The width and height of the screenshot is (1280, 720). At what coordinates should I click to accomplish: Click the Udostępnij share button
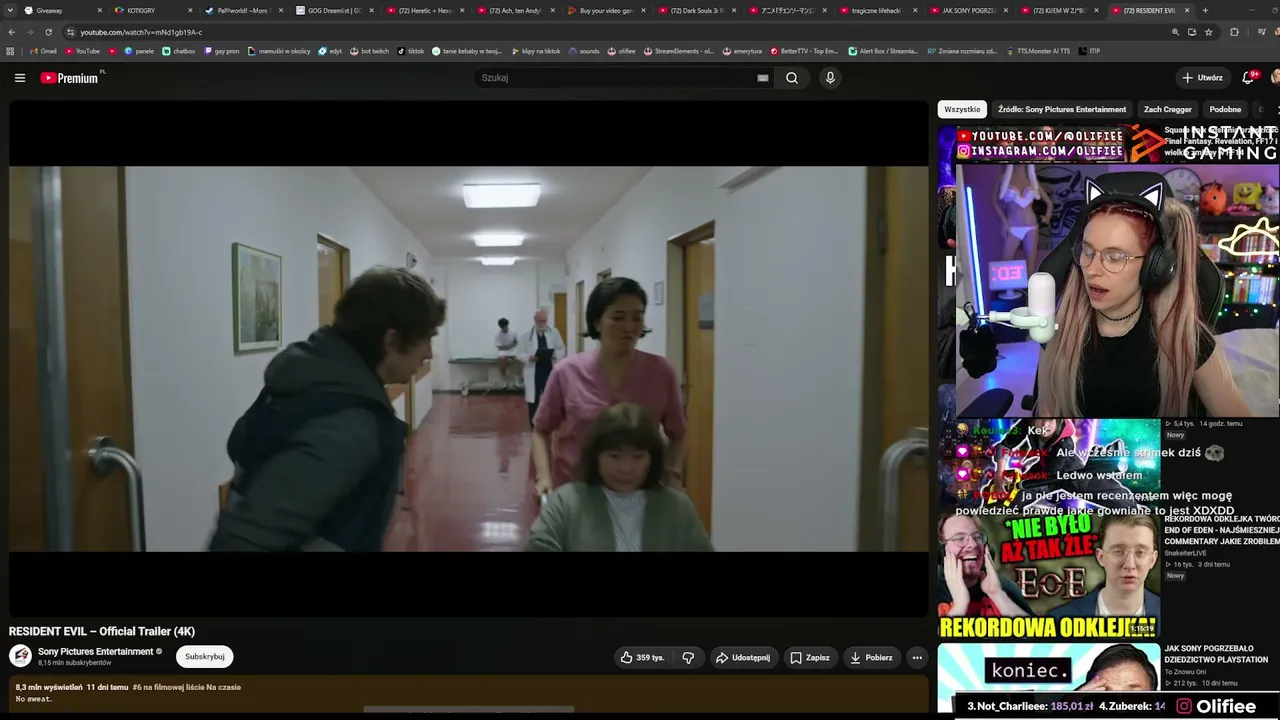743,657
